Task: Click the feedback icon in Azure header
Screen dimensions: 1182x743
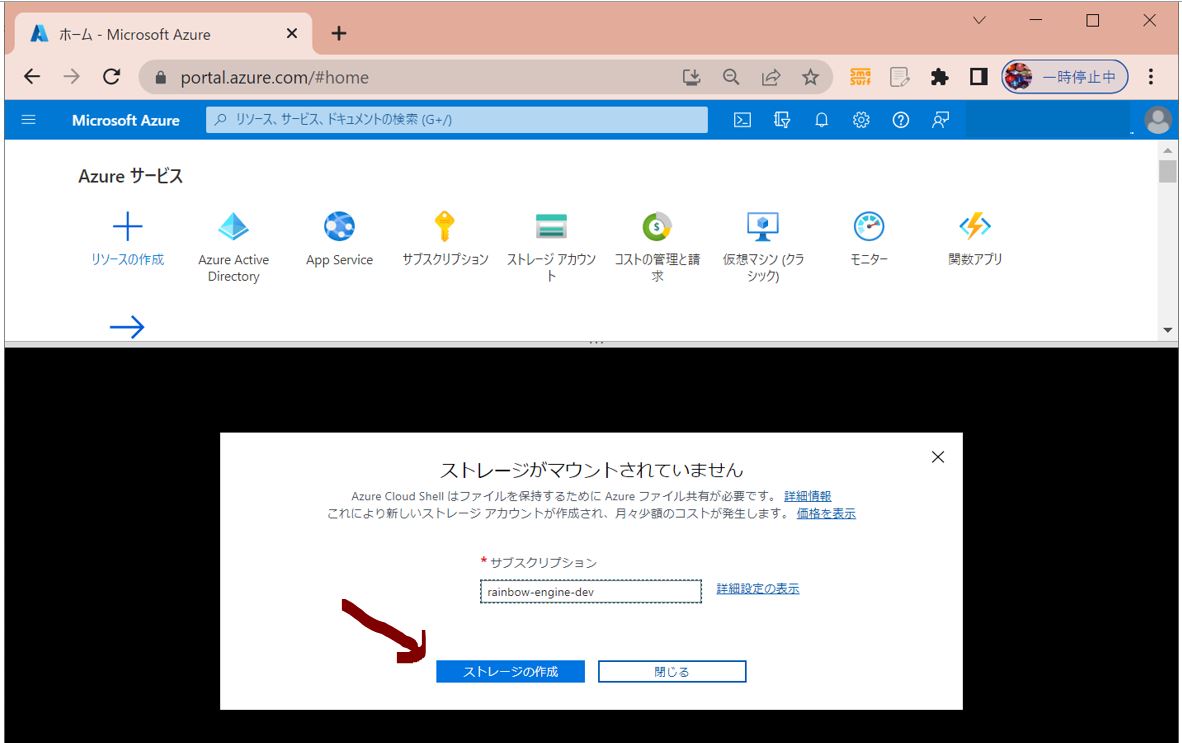Action: click(940, 120)
